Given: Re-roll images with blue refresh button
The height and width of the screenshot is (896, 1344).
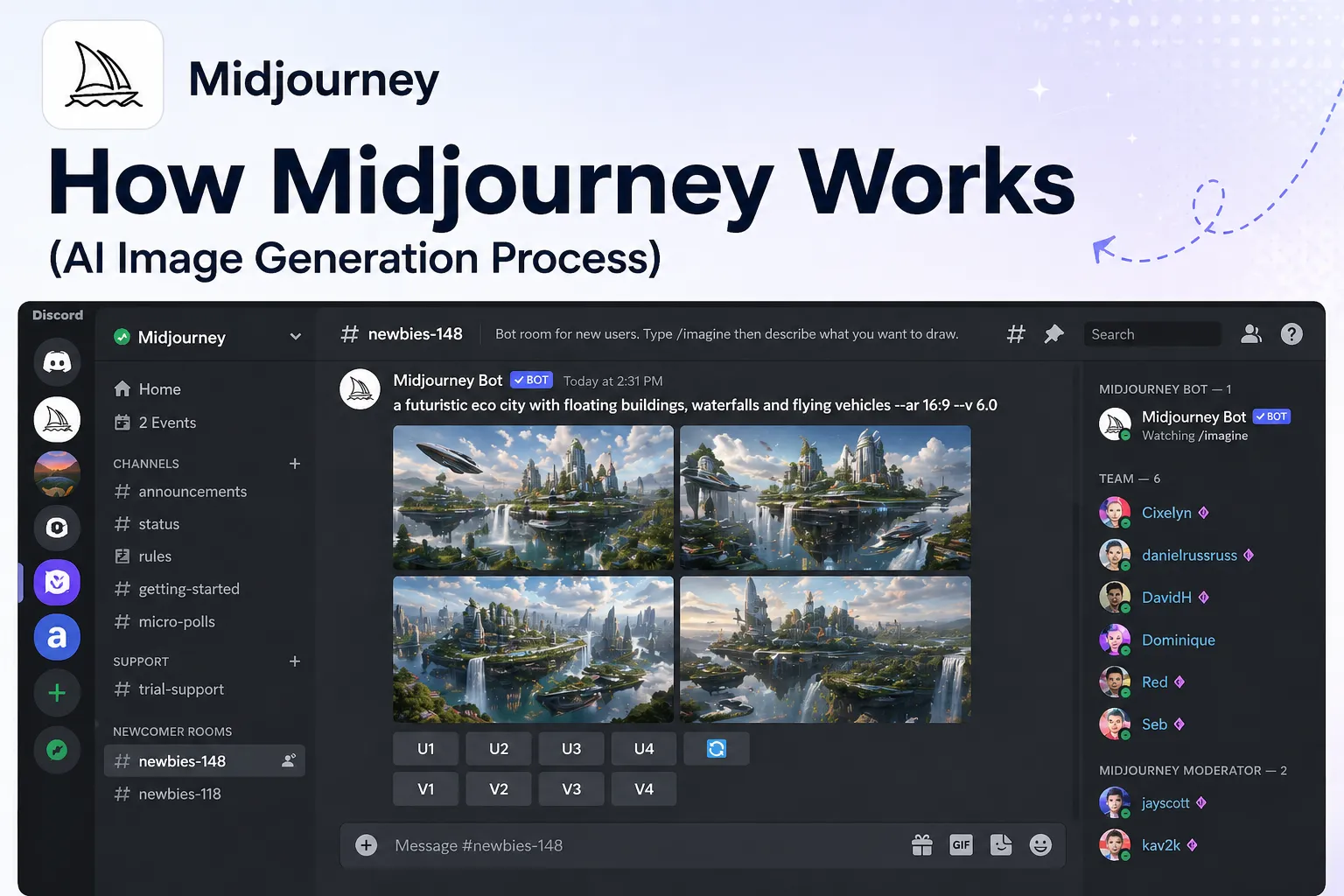Looking at the screenshot, I should (x=717, y=748).
